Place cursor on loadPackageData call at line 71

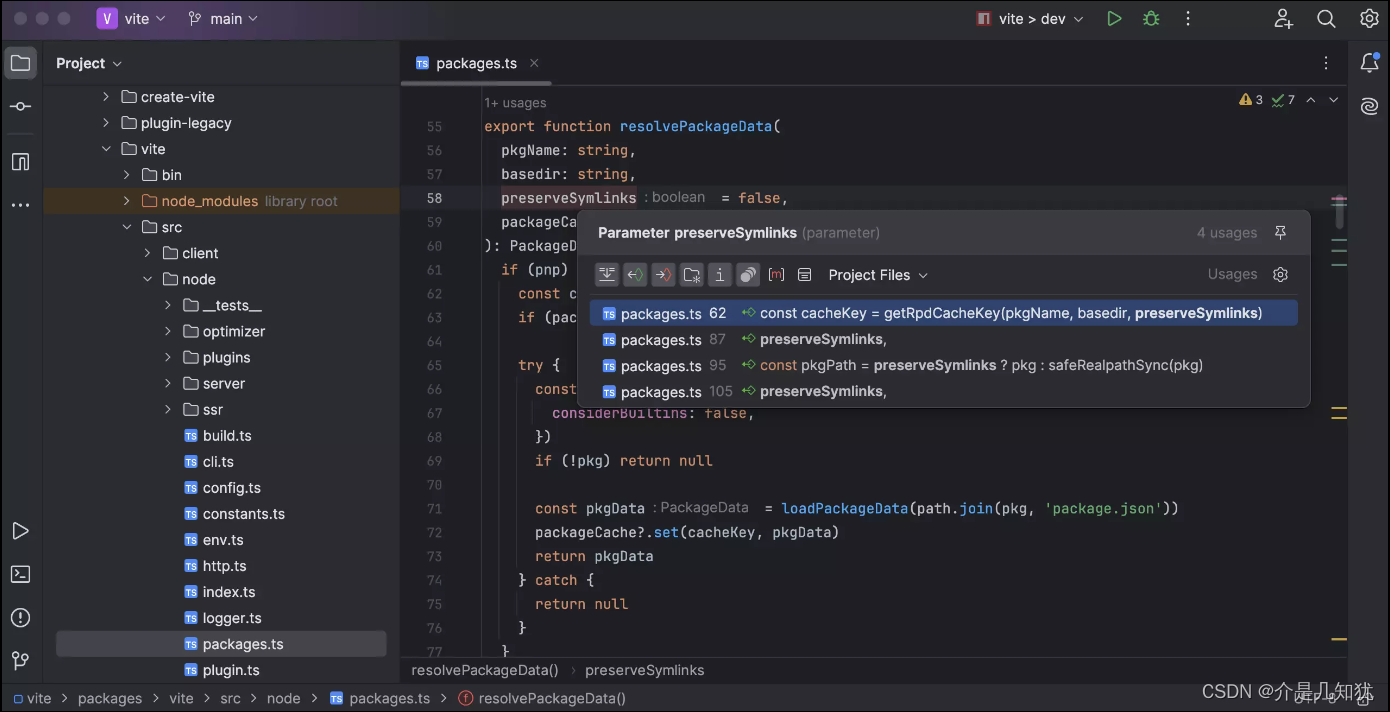tap(844, 508)
